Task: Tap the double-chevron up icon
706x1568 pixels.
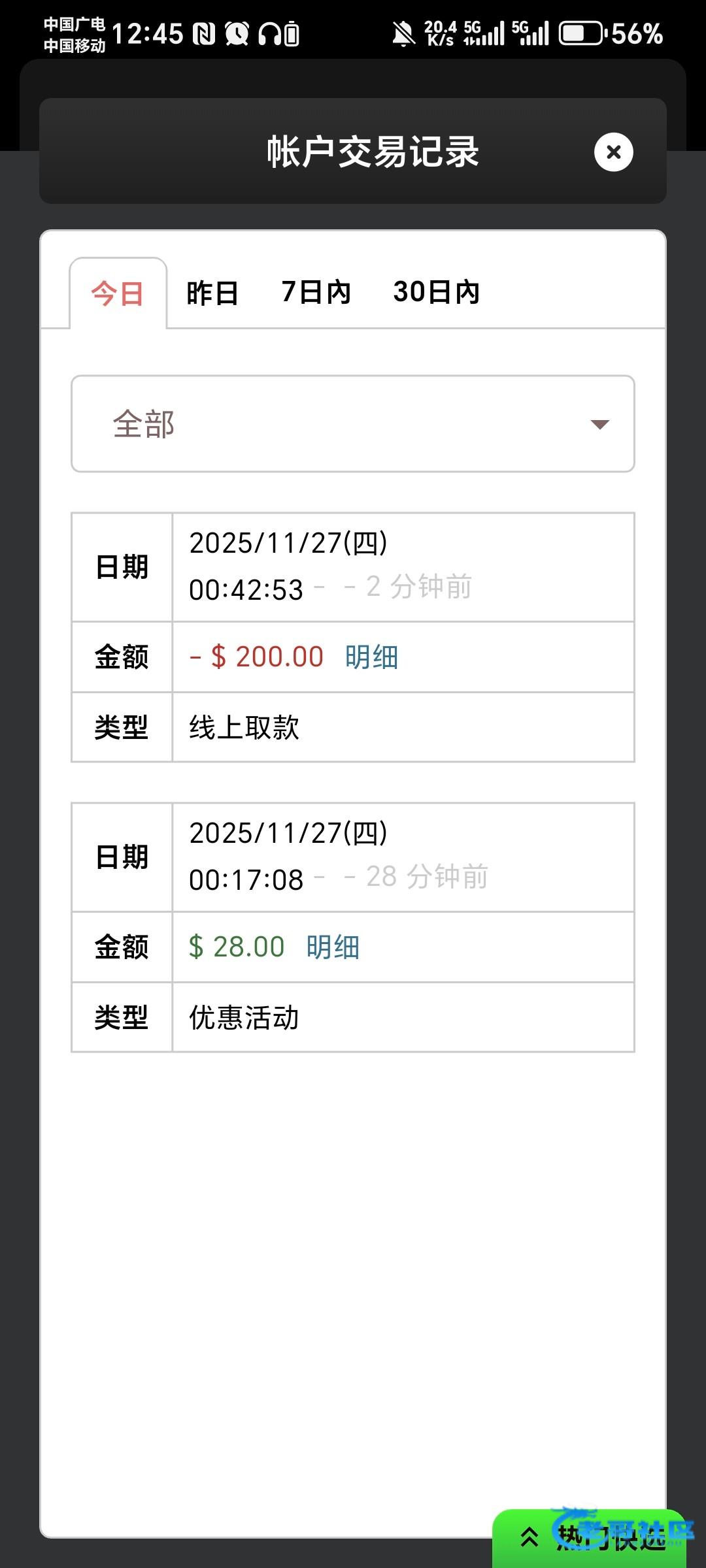Action: coord(529,1537)
